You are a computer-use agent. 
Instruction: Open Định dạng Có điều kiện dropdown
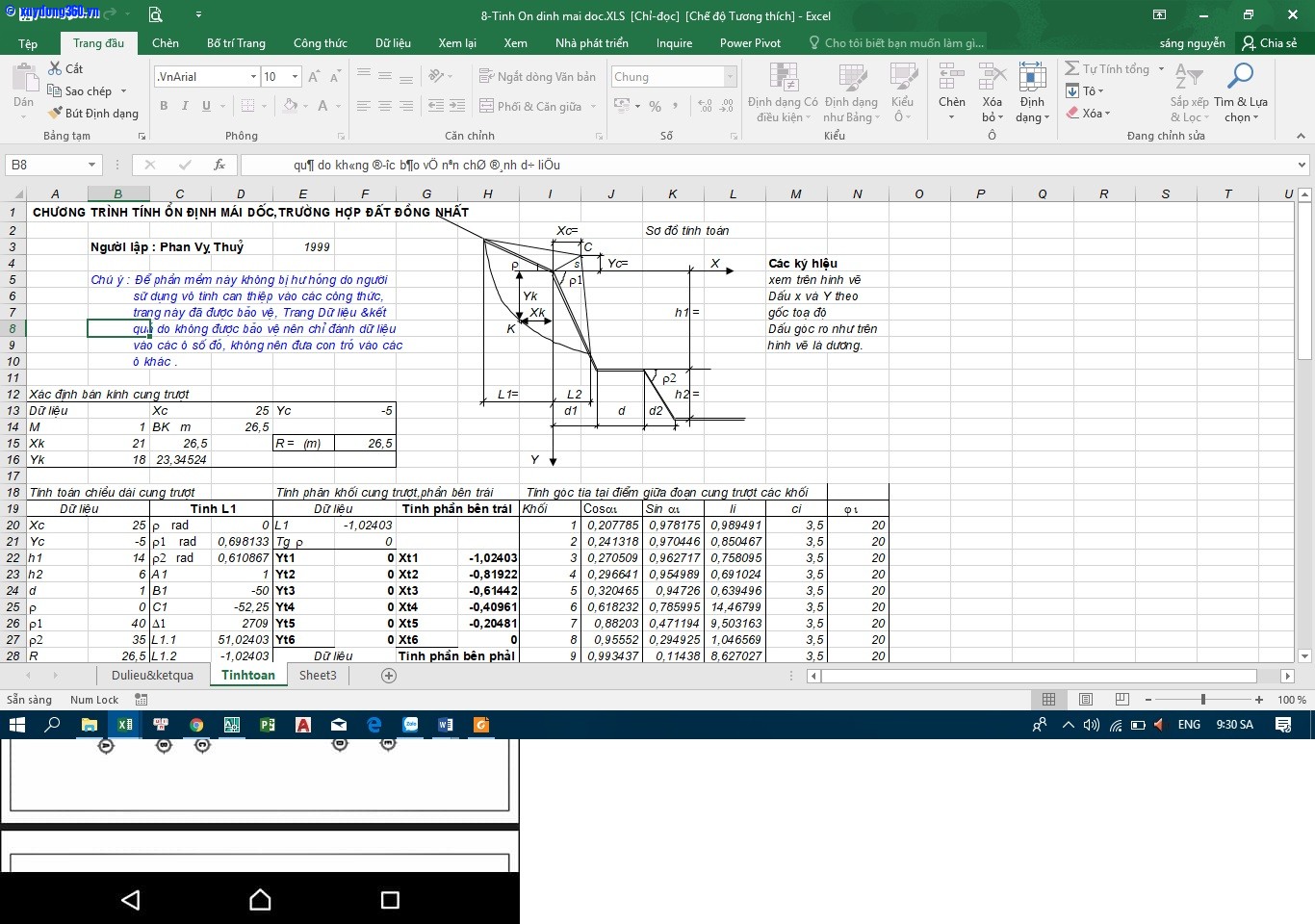[x=783, y=92]
